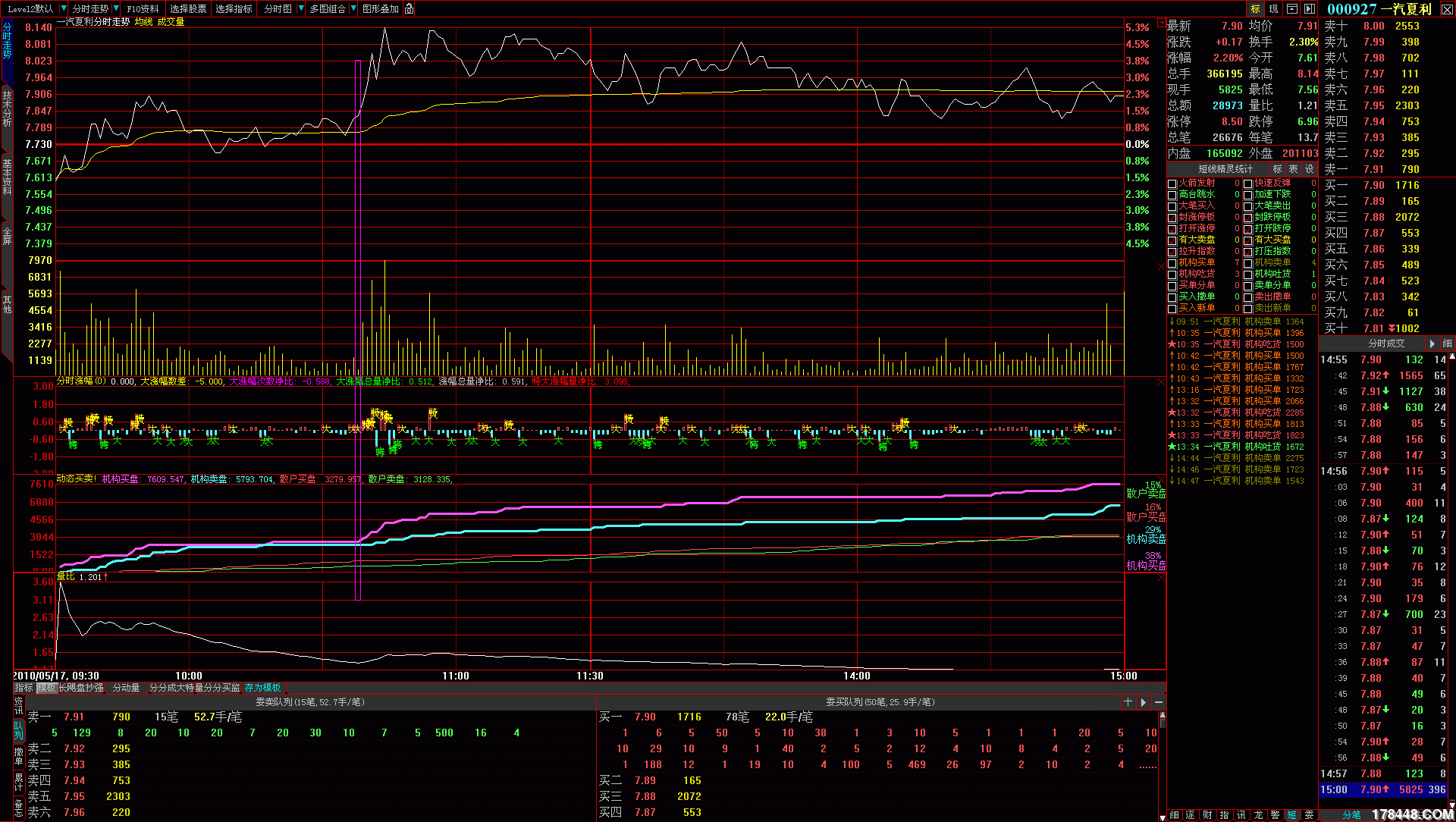Click the 细 tab icon at bottom right
The width and height of the screenshot is (1456, 822).
1175,815
